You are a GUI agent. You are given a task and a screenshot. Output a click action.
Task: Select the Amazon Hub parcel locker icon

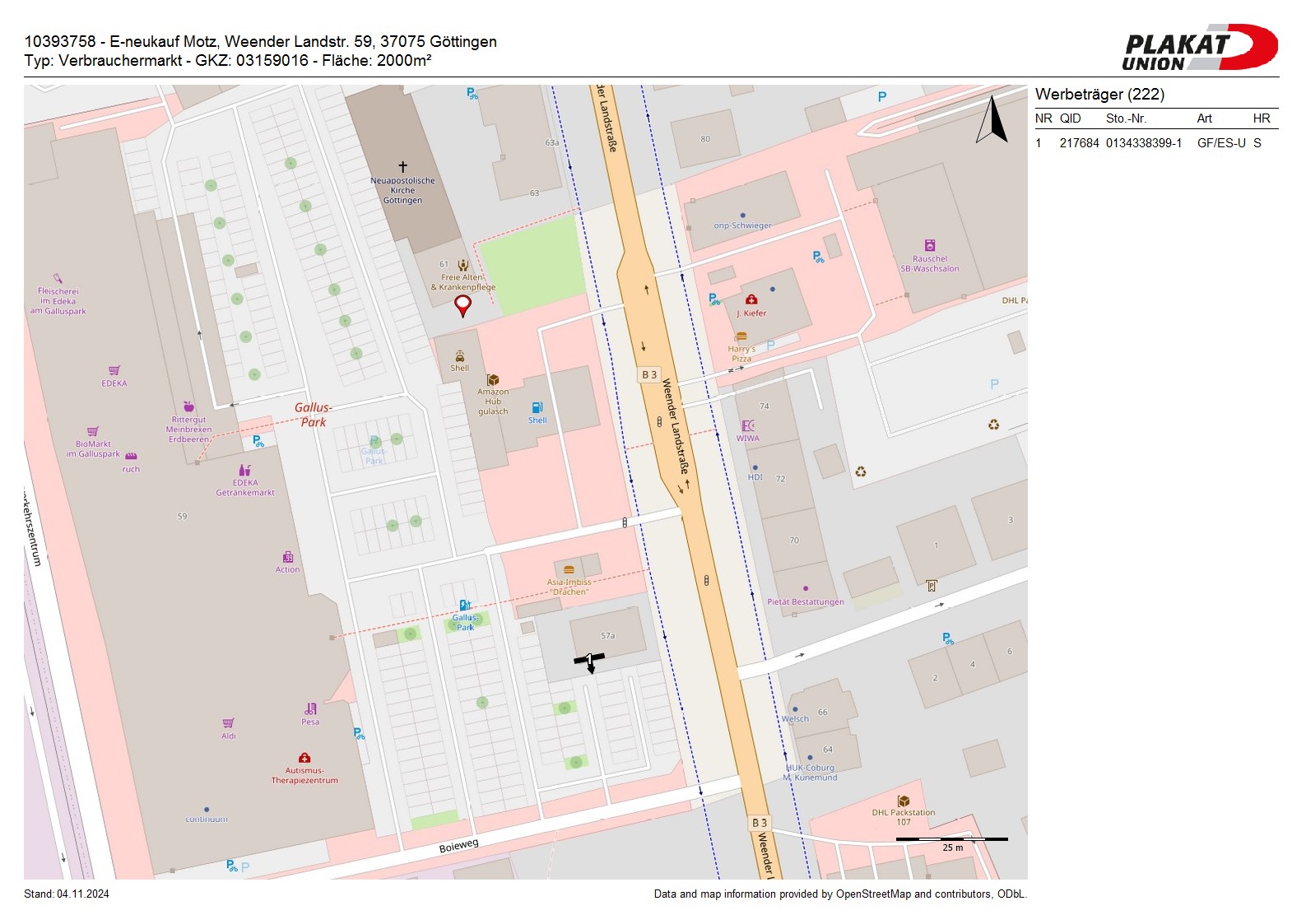click(x=493, y=380)
